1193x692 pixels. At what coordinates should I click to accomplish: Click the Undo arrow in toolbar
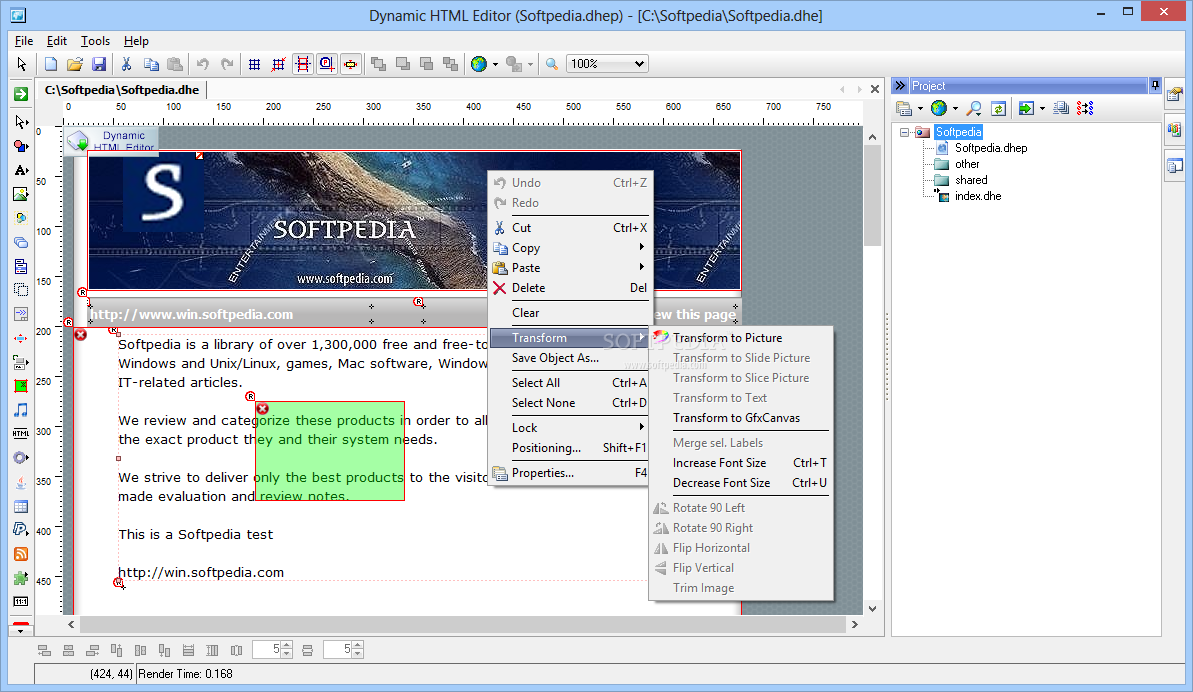202,65
